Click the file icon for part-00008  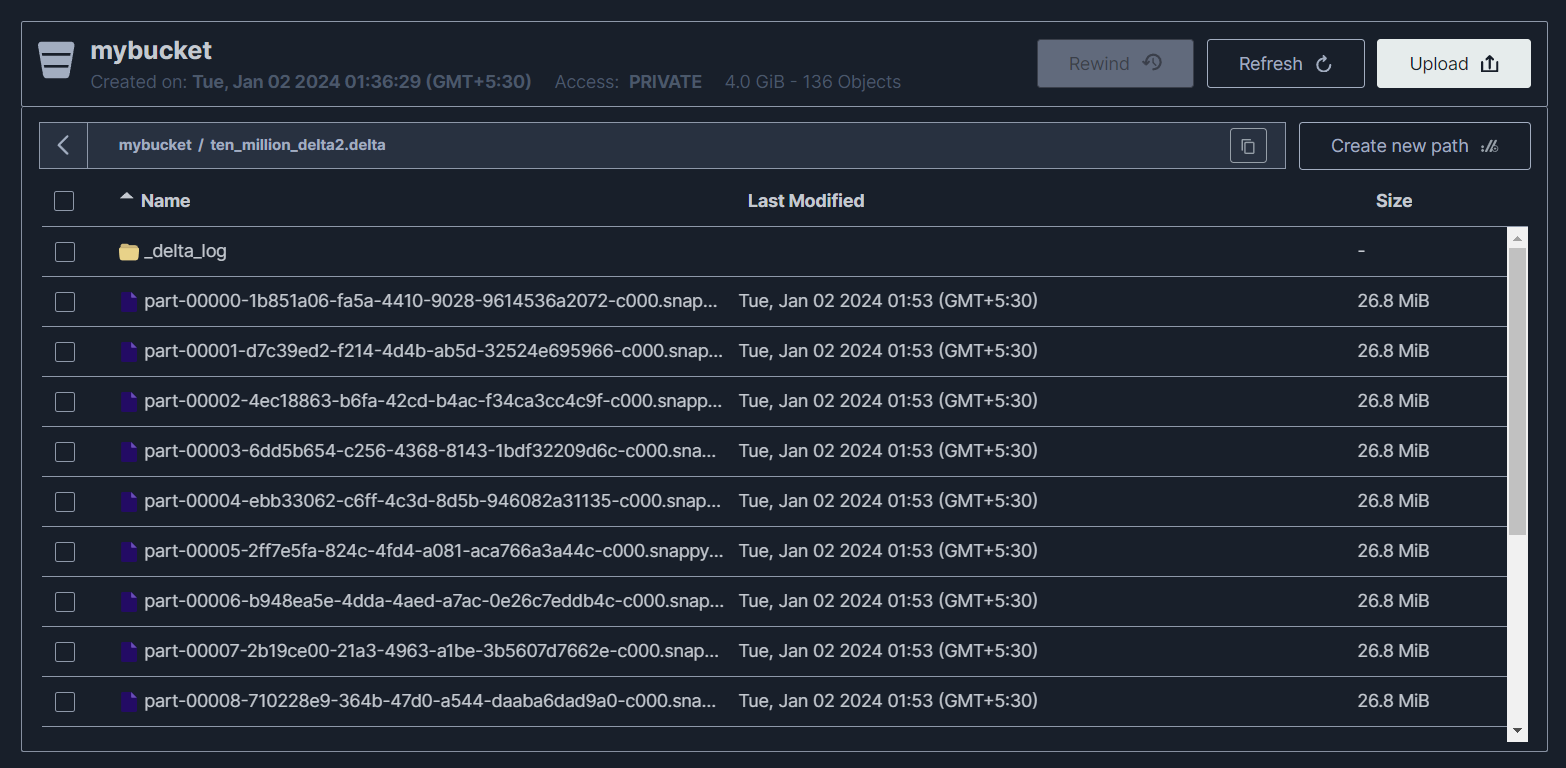click(x=129, y=702)
